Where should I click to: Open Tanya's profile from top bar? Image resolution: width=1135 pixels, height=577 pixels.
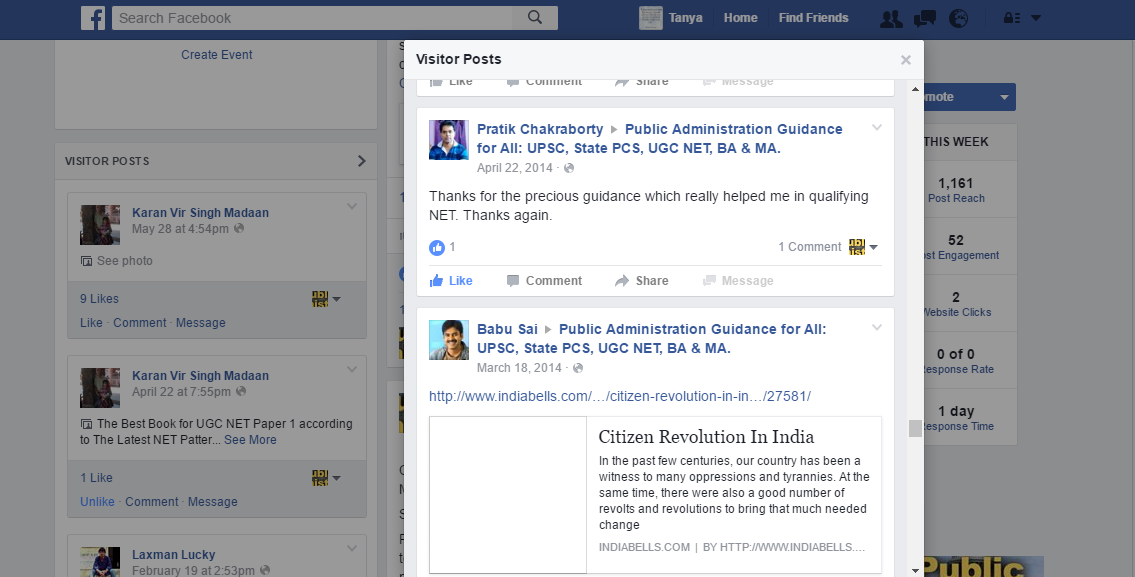pos(671,18)
